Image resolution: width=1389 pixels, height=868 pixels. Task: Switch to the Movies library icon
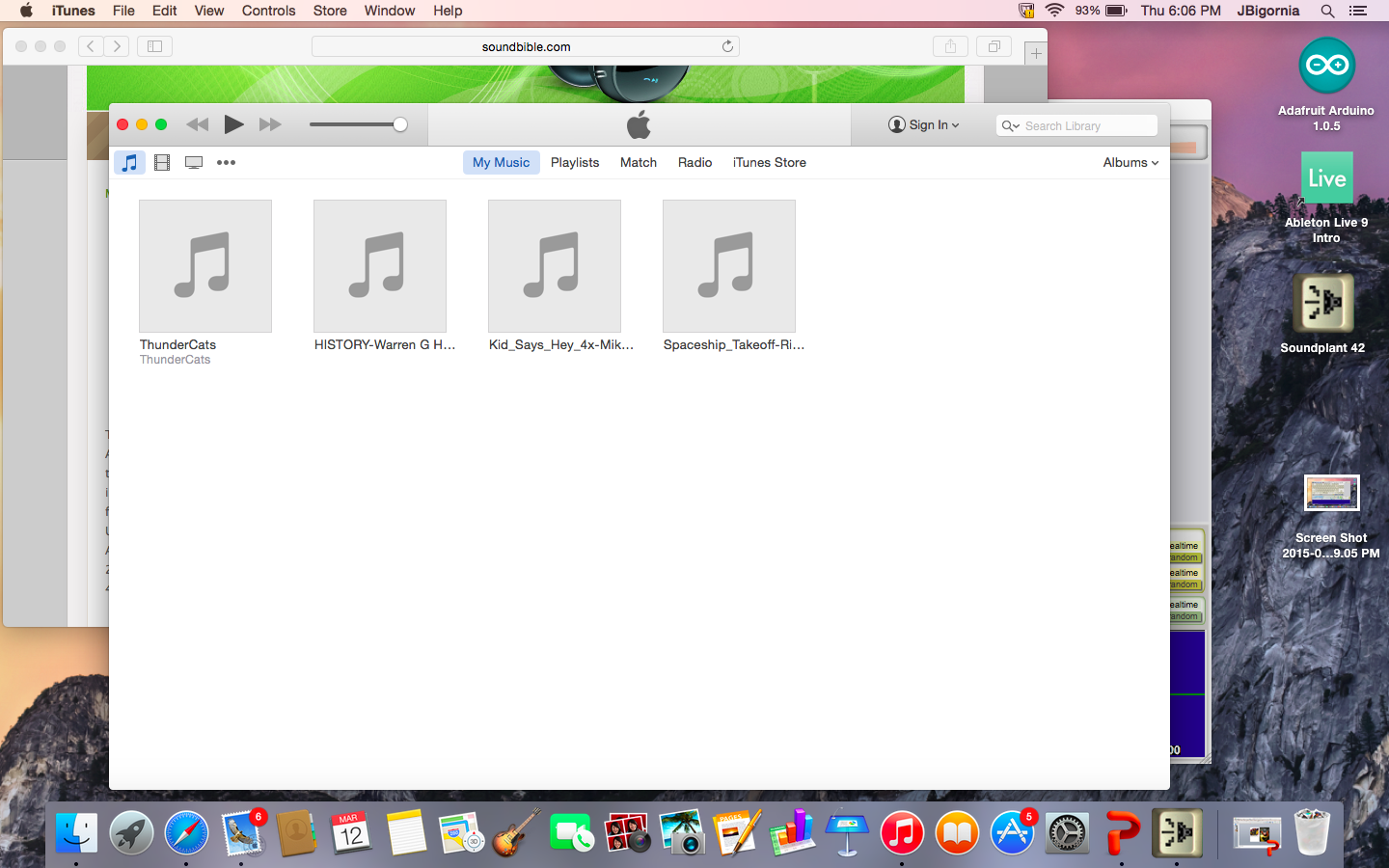[x=162, y=162]
